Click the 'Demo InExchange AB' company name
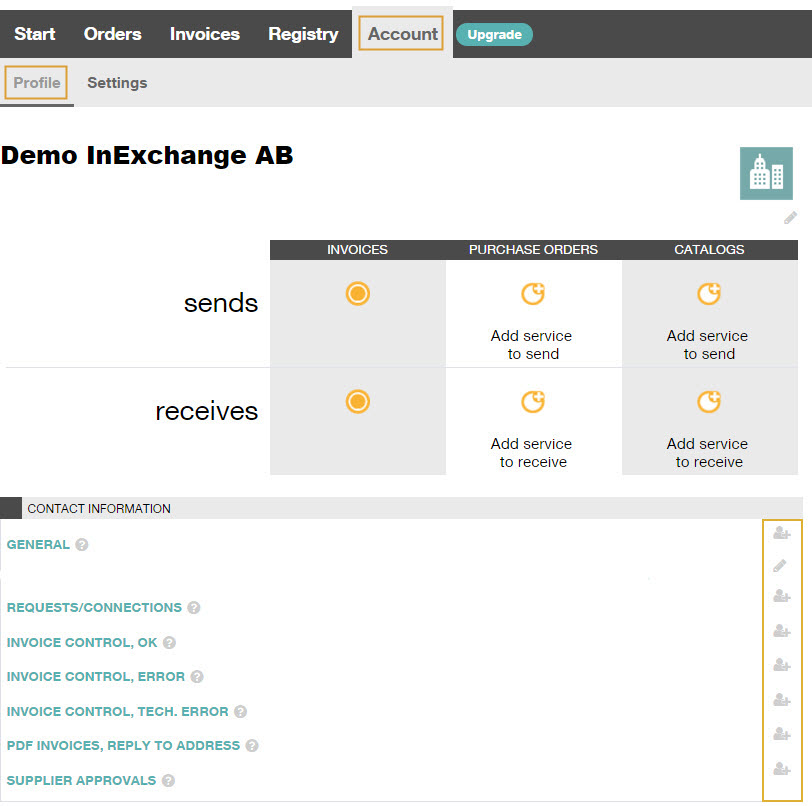This screenshot has width=812, height=806. pos(147,155)
